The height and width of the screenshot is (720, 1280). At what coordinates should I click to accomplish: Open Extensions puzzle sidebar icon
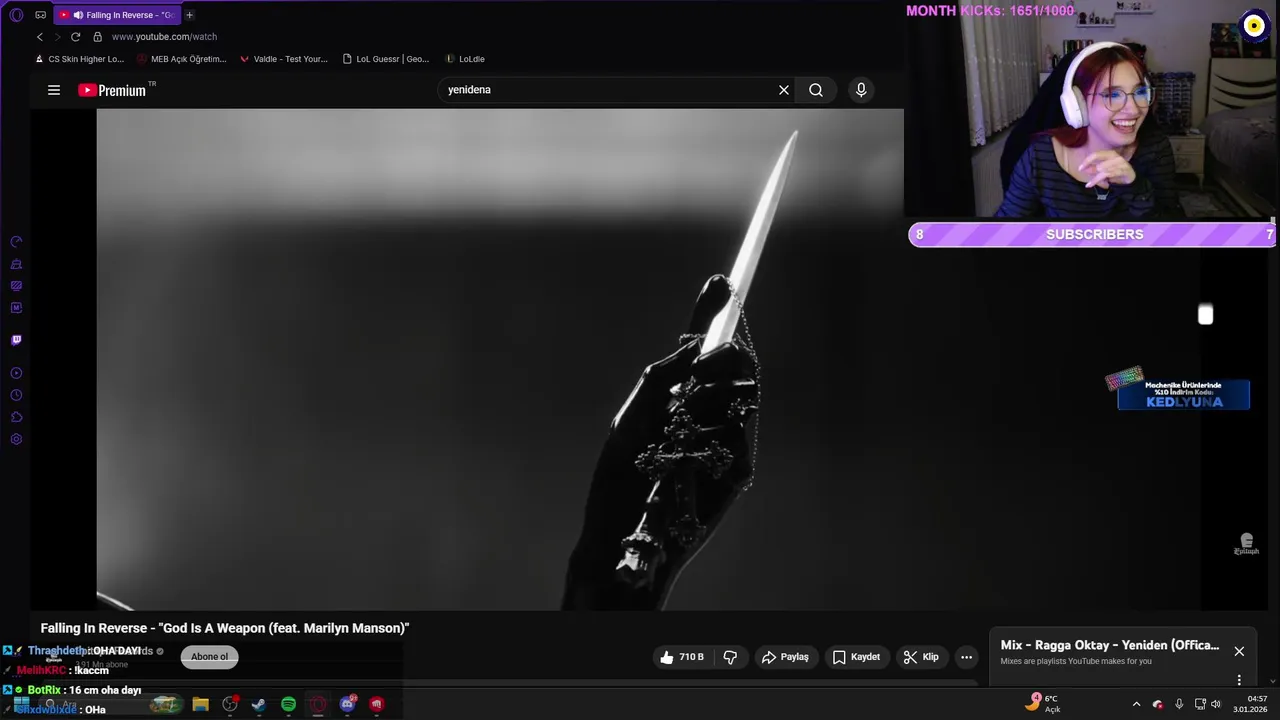point(16,417)
